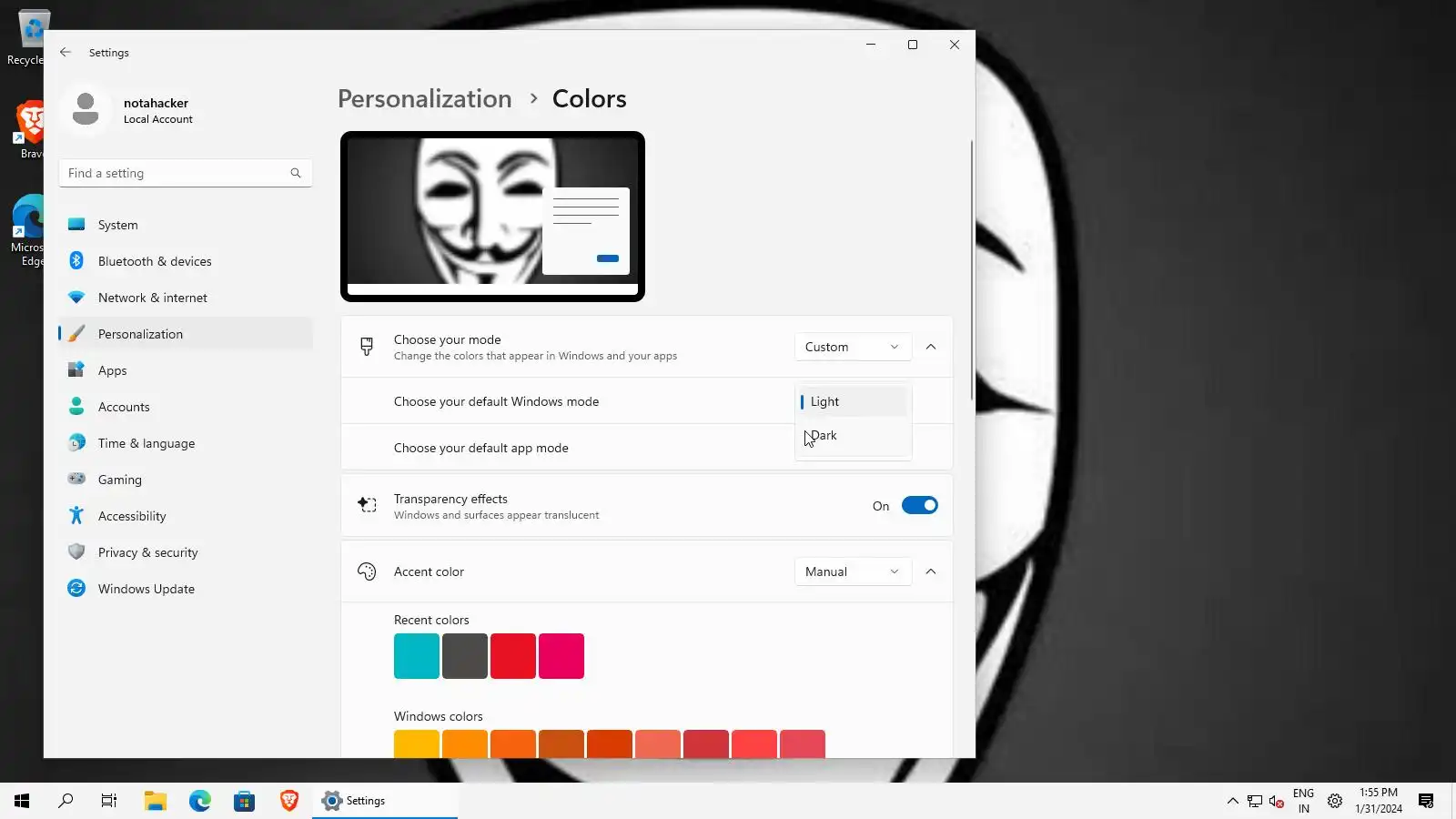The height and width of the screenshot is (819, 1456).
Task: Open Time & language settings
Action: [186, 443]
